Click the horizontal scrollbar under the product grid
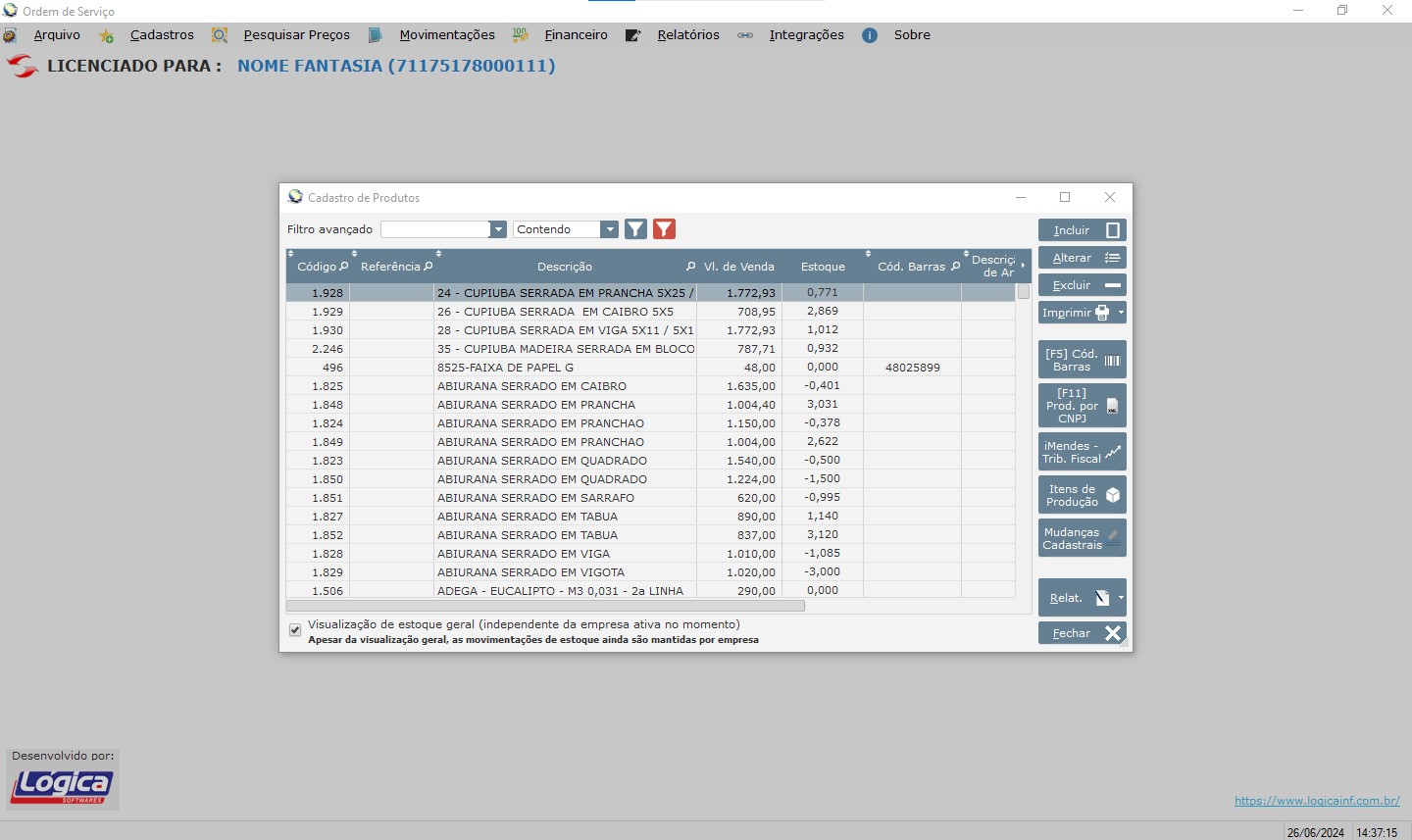The image size is (1412, 840). [545, 606]
